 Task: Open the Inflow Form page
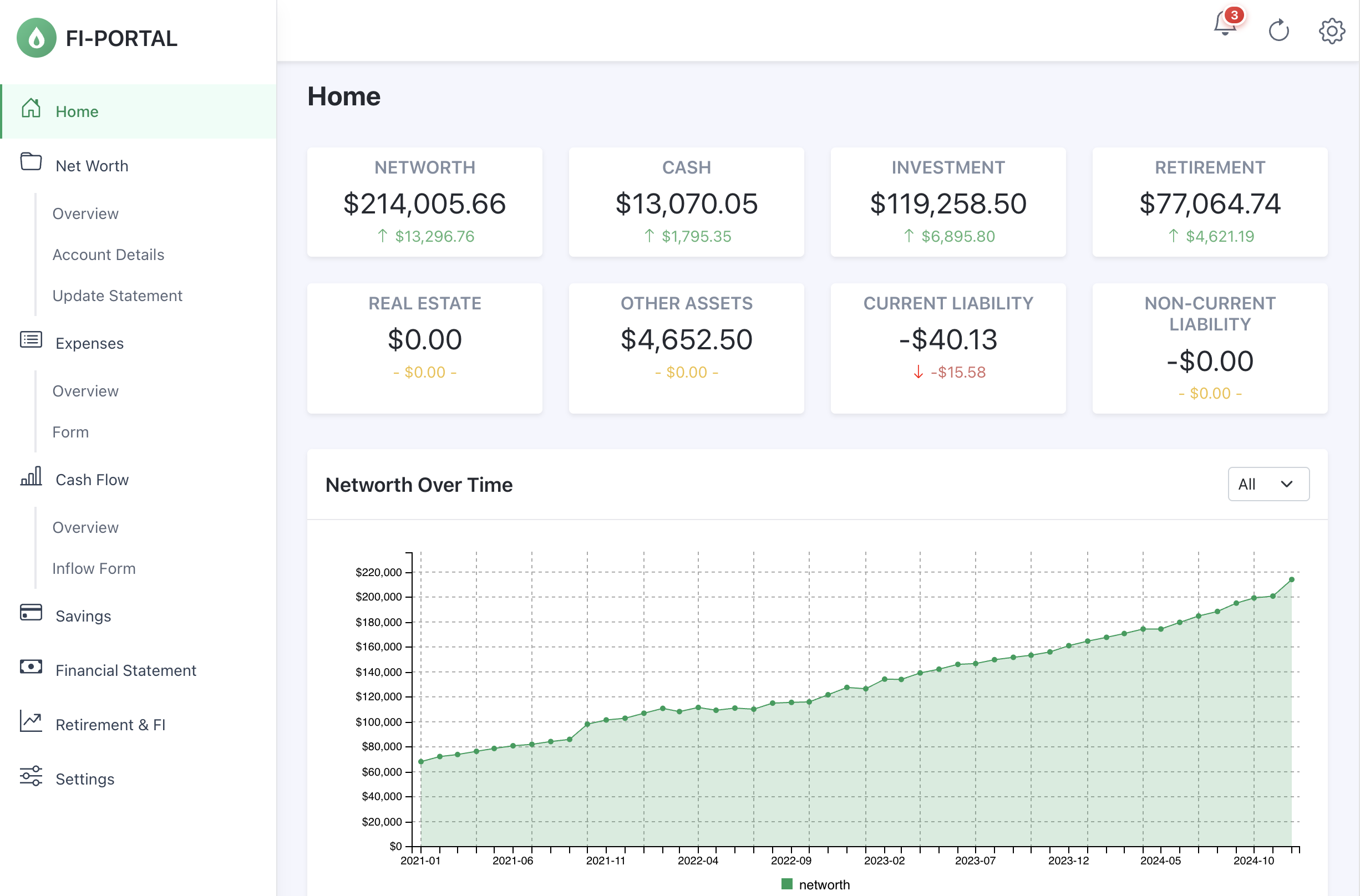pos(94,569)
